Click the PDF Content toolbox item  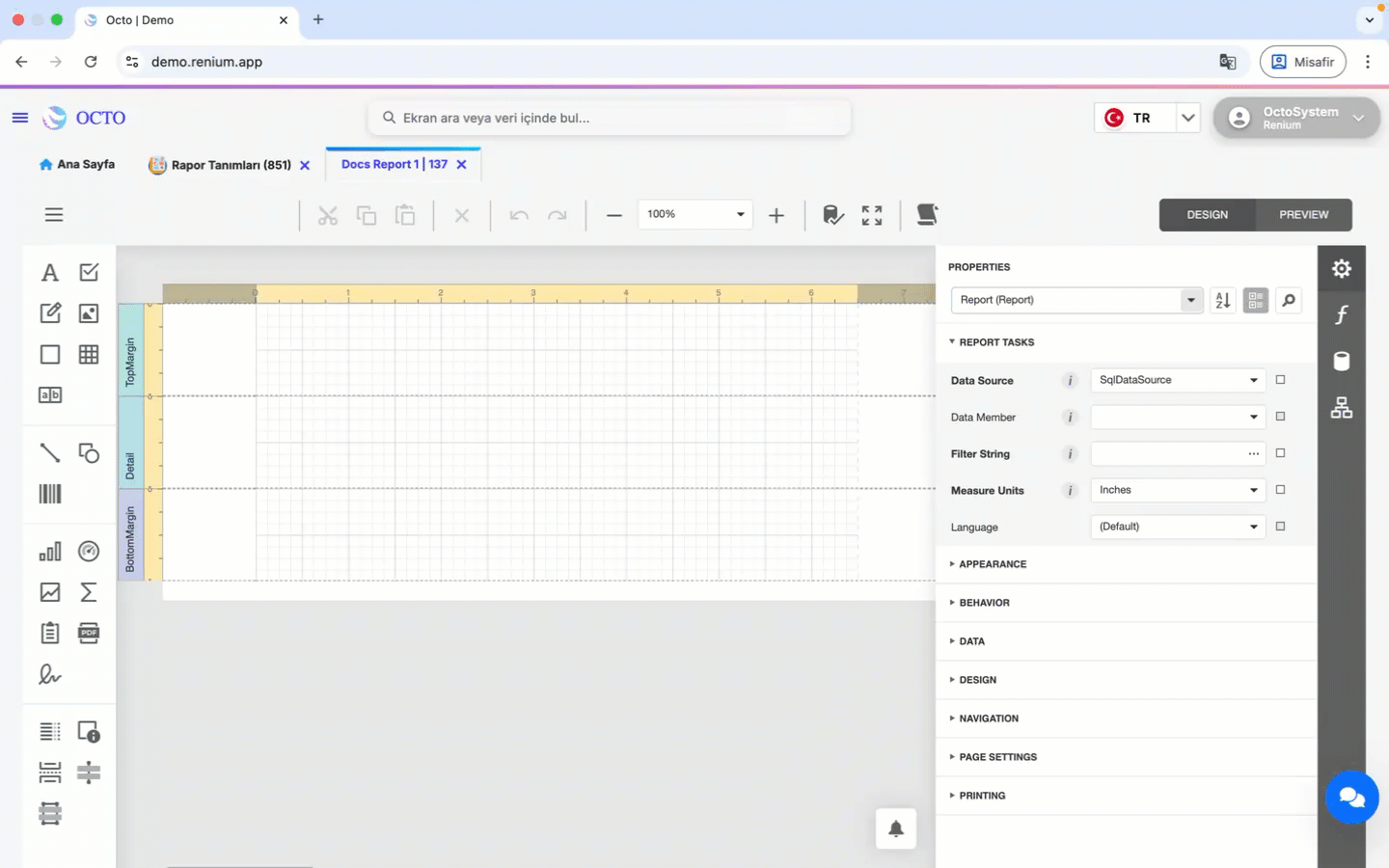[89, 633]
